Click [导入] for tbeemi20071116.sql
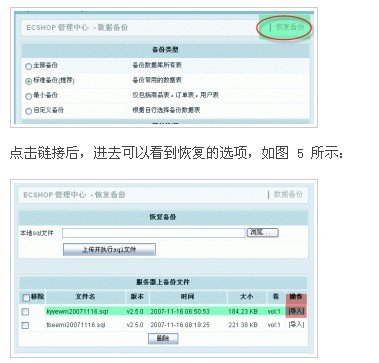Viewport: 379px width, 363px height. click(296, 324)
